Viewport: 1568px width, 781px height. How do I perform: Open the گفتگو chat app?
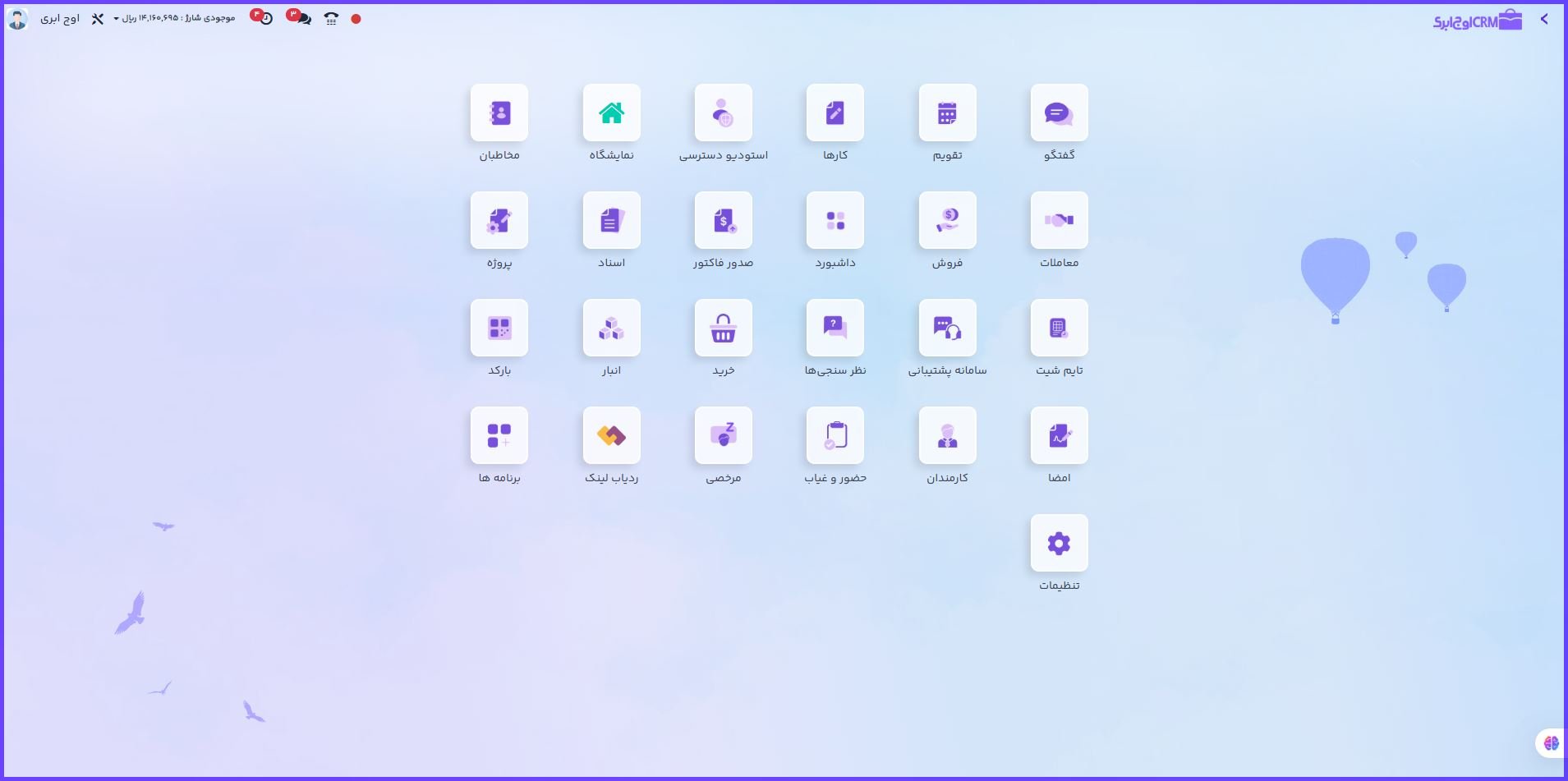pos(1059,113)
